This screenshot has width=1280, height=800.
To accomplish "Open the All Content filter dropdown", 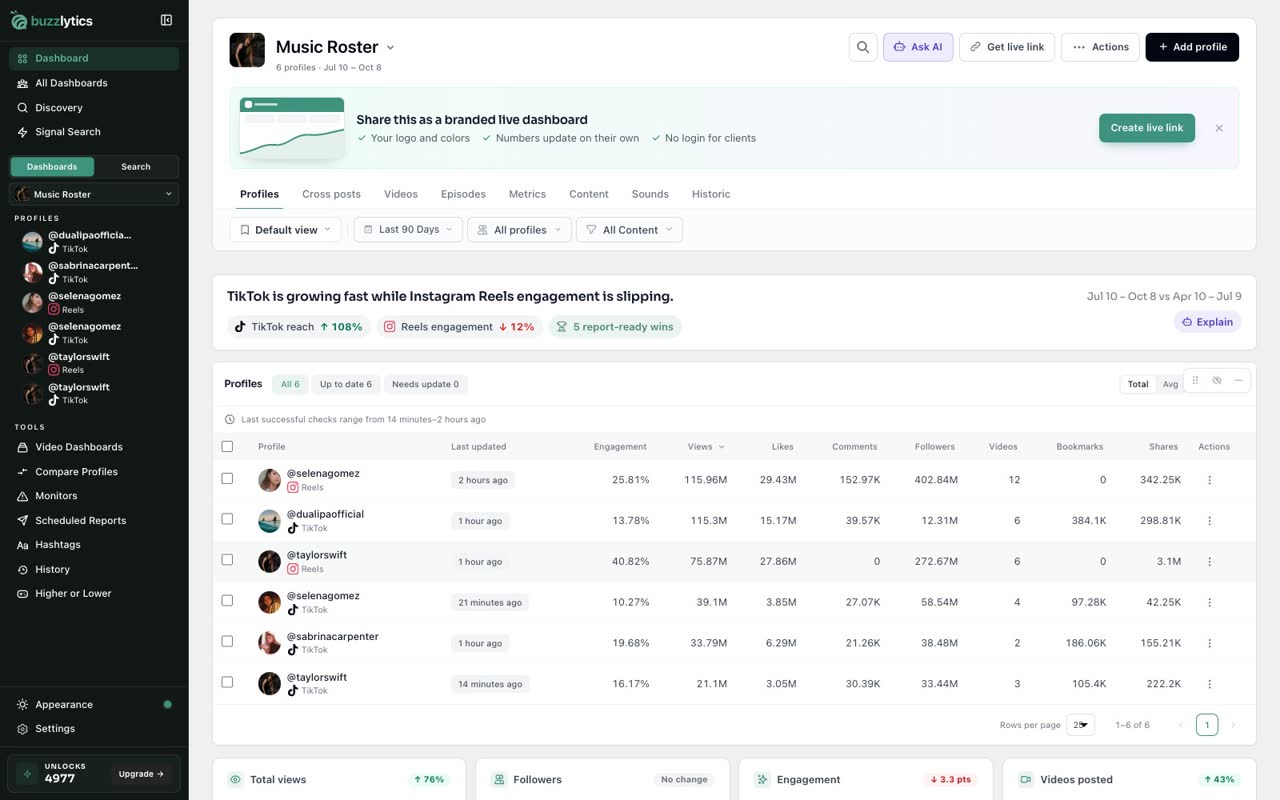I will (630, 230).
